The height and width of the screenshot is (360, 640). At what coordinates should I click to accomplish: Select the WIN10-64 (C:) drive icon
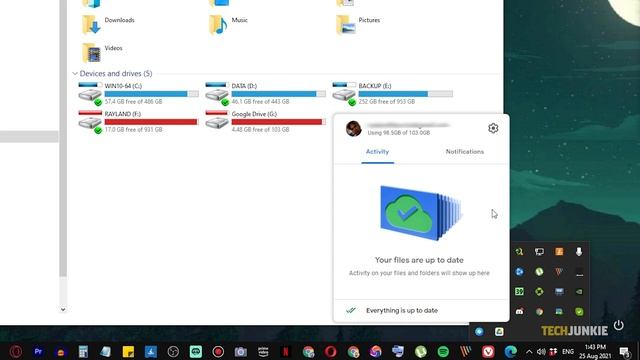tap(90, 93)
